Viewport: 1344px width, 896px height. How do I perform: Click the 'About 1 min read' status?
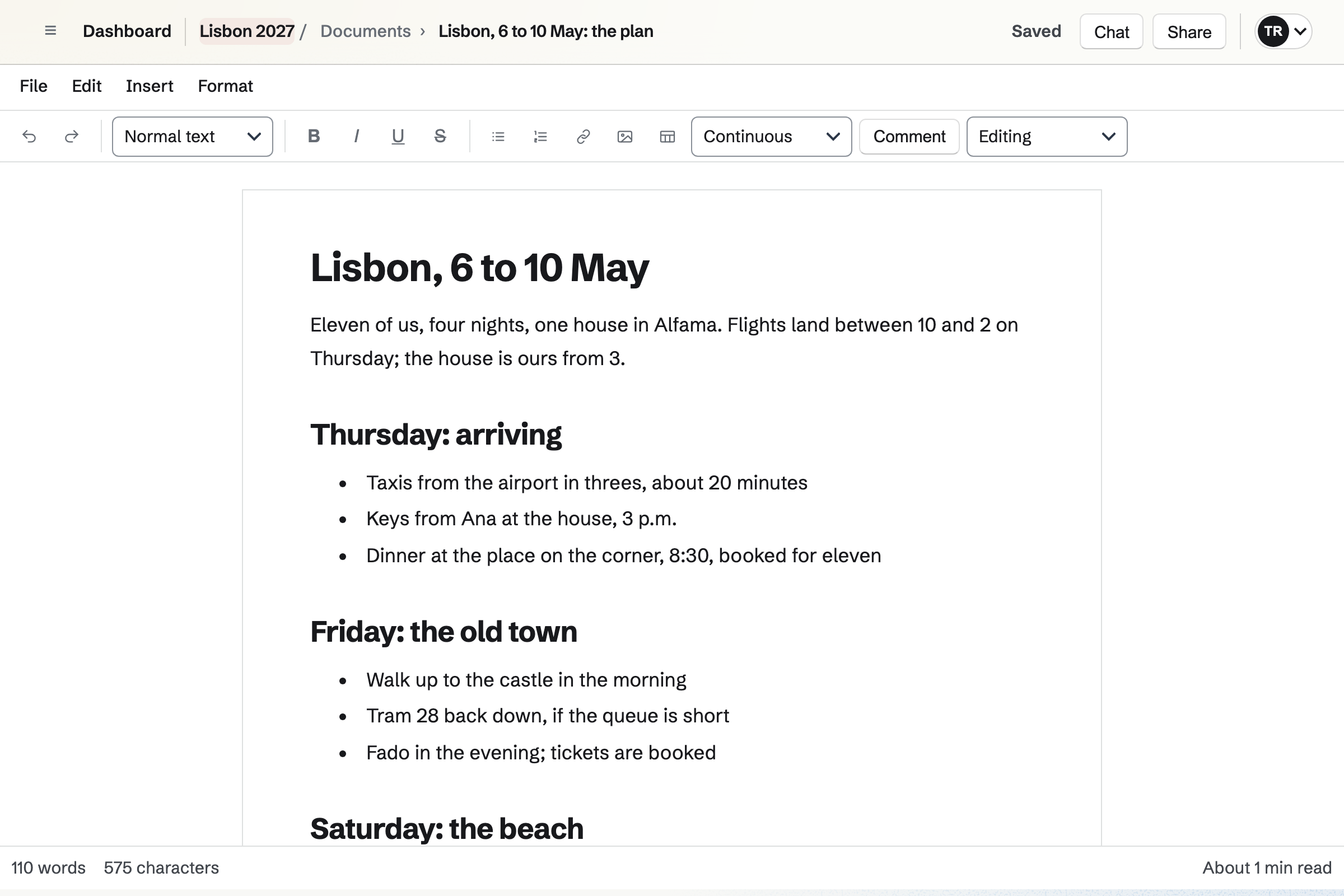pos(1267,867)
